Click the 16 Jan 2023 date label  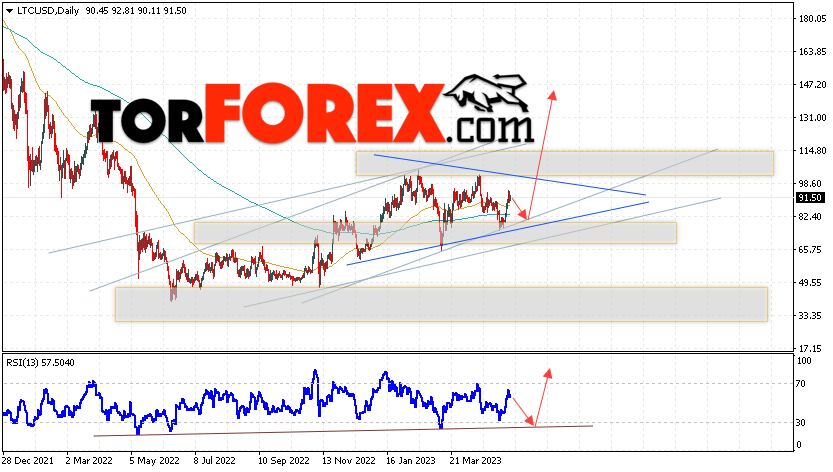(411, 460)
